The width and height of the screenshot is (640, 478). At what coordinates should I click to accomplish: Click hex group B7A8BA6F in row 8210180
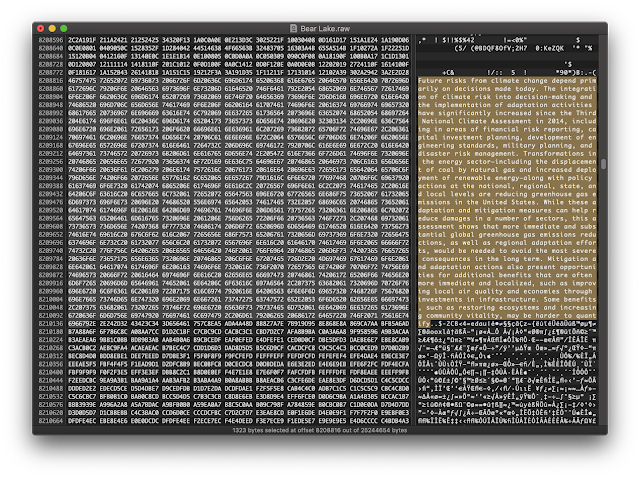(82, 331)
